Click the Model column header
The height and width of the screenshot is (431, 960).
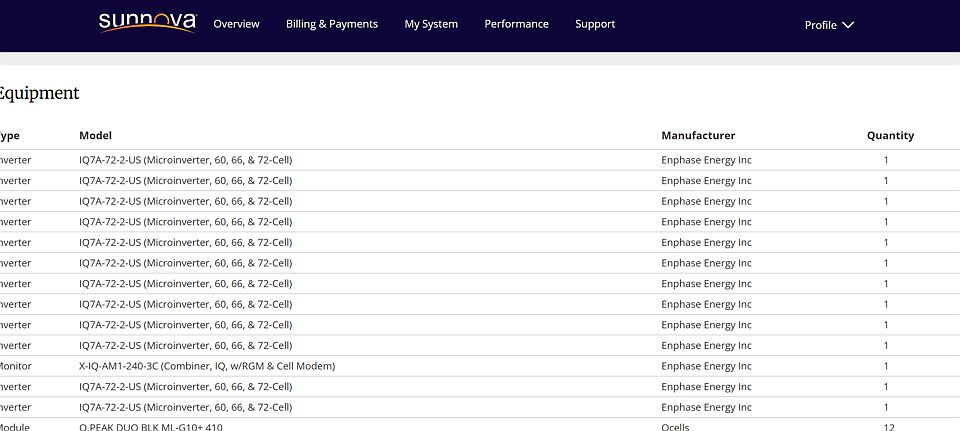pyautogui.click(x=95, y=135)
